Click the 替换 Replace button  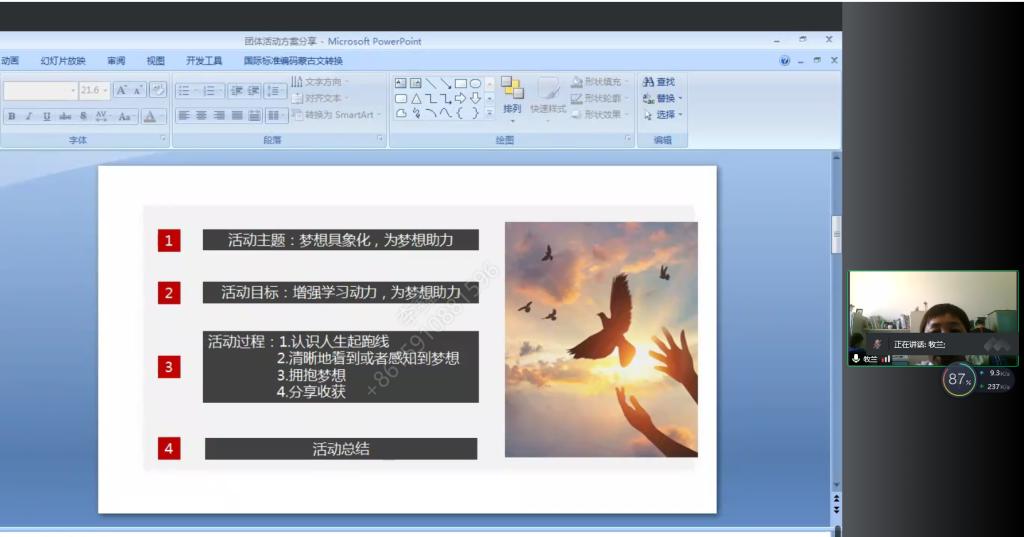(662, 98)
